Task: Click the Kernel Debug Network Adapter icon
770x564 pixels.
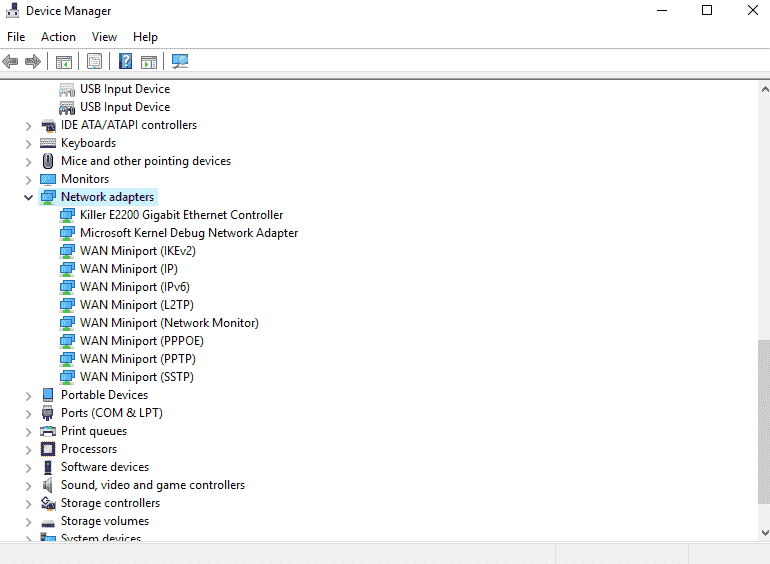Action: click(67, 233)
